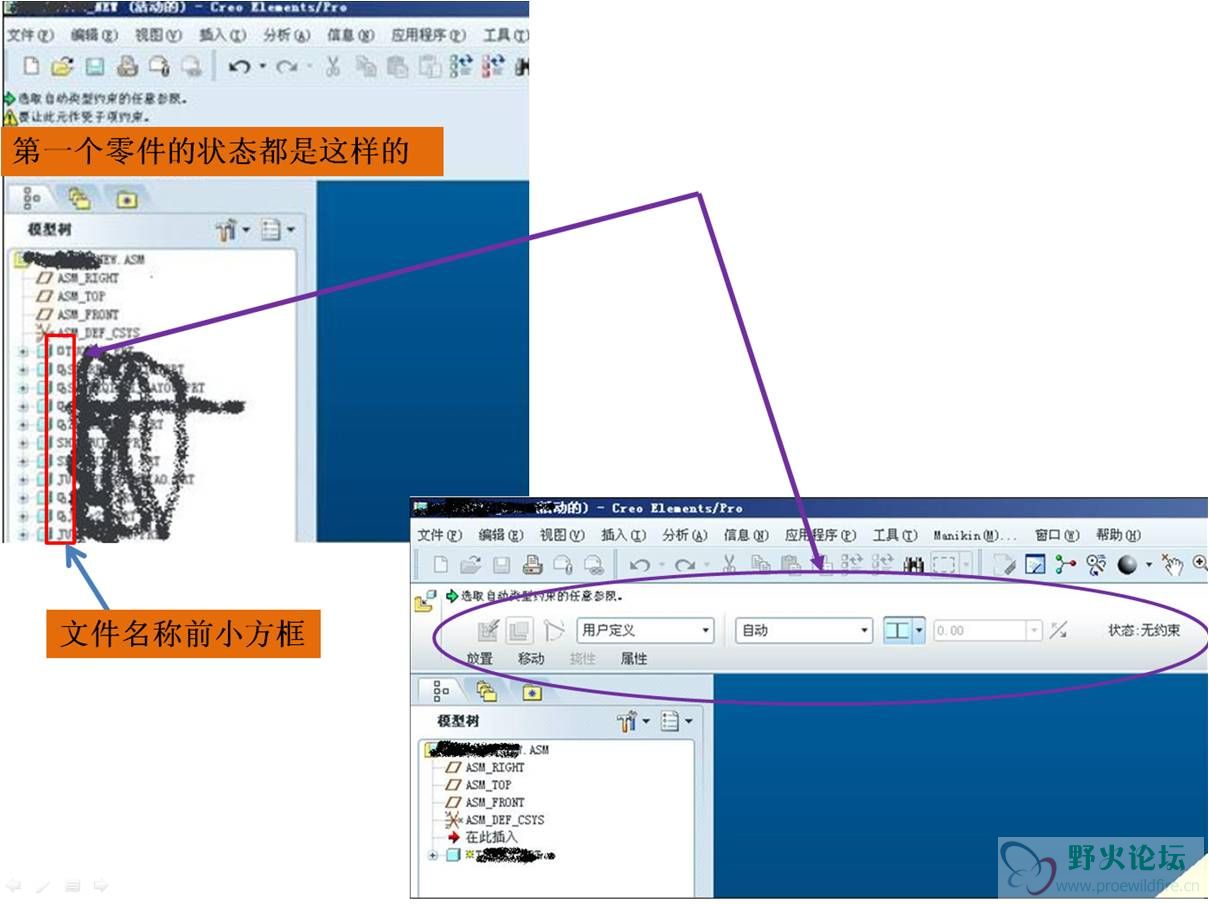The height and width of the screenshot is (904, 1209).
Task: Click slideshow next-slide arrow at slide corner
Action: pyautogui.click(x=101, y=885)
